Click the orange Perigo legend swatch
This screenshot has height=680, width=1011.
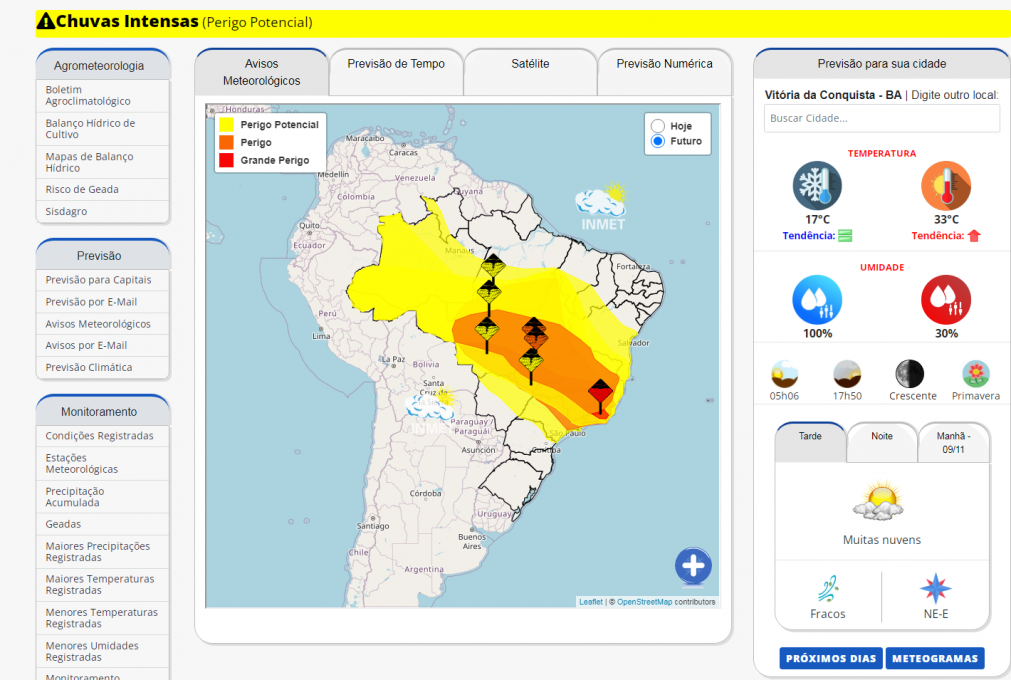coord(227,143)
